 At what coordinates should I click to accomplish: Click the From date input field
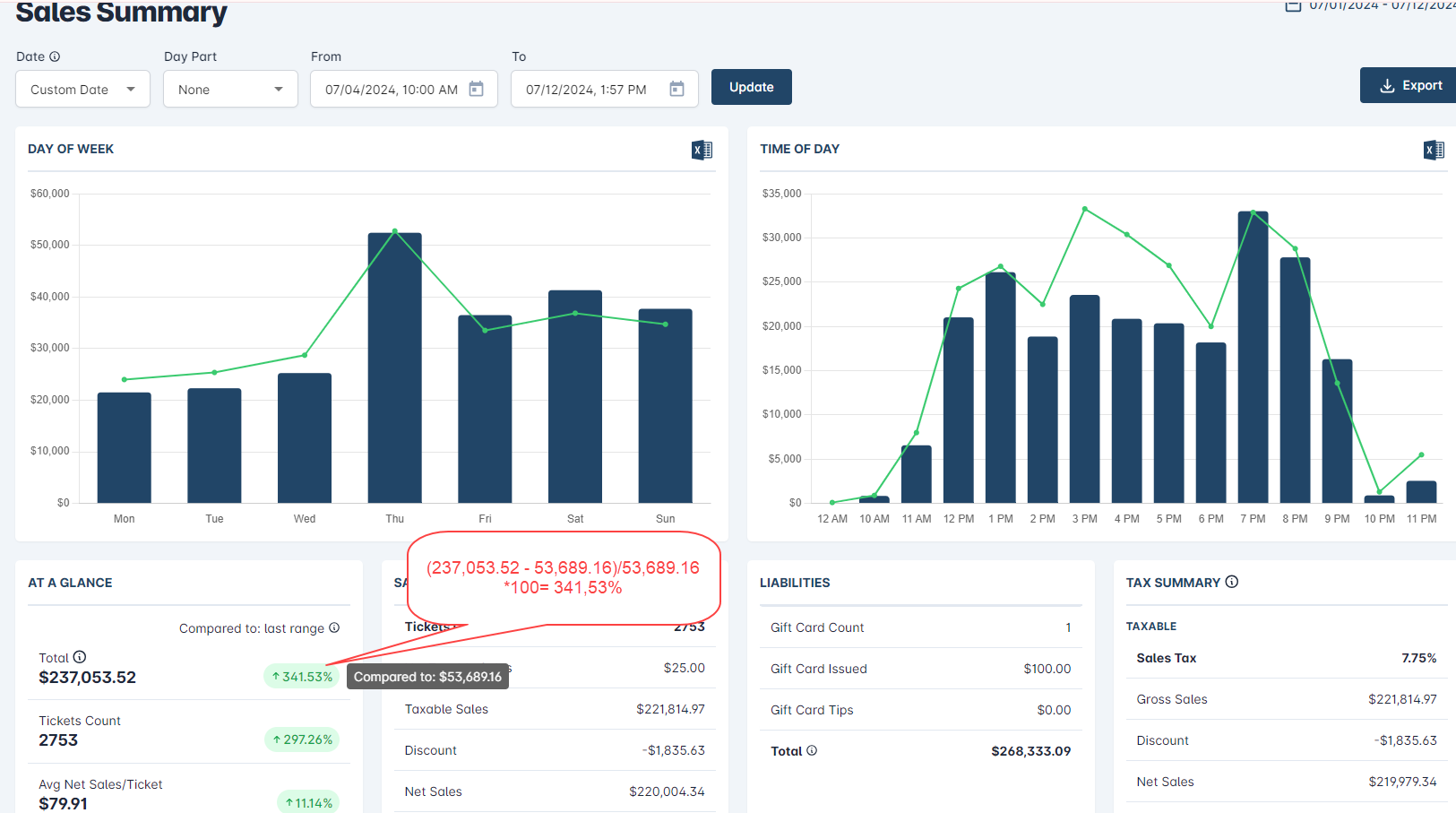pyautogui.click(x=391, y=90)
